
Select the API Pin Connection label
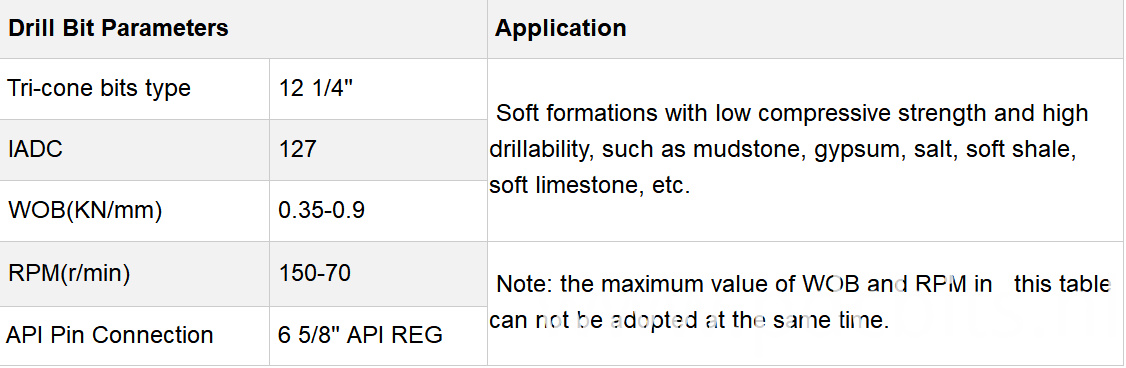click(x=110, y=335)
